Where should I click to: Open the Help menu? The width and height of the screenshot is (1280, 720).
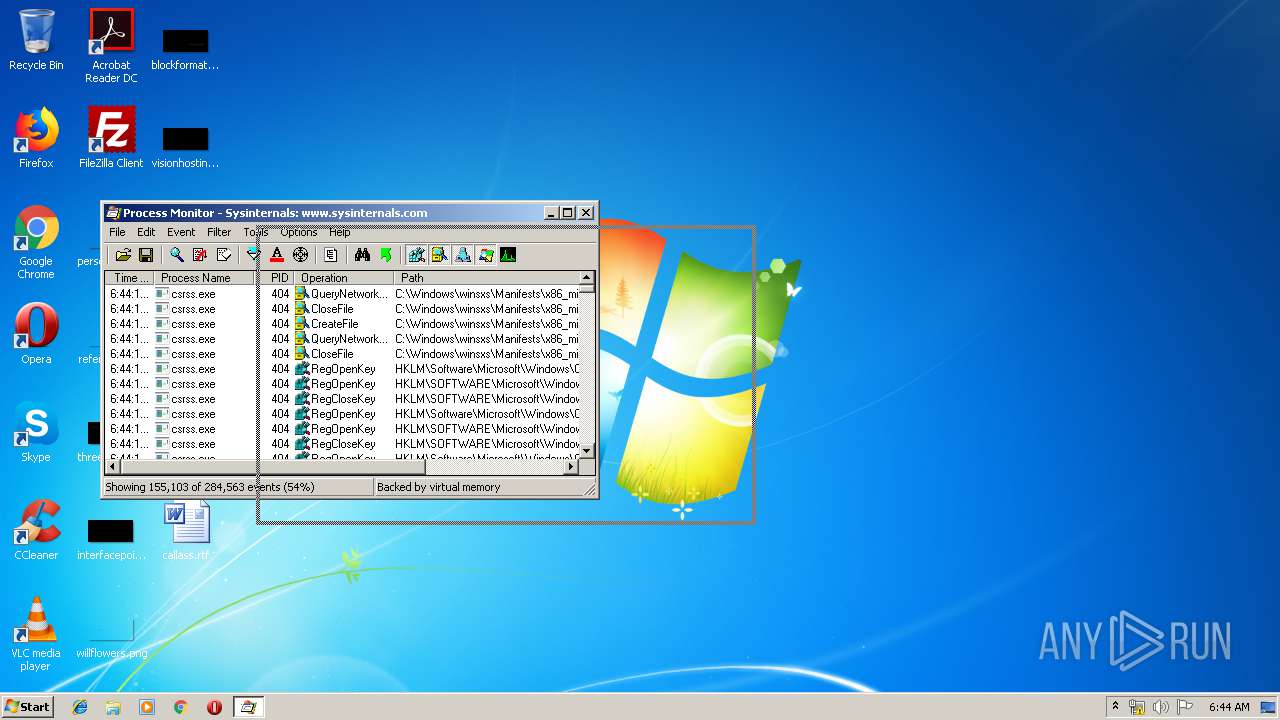coord(340,232)
